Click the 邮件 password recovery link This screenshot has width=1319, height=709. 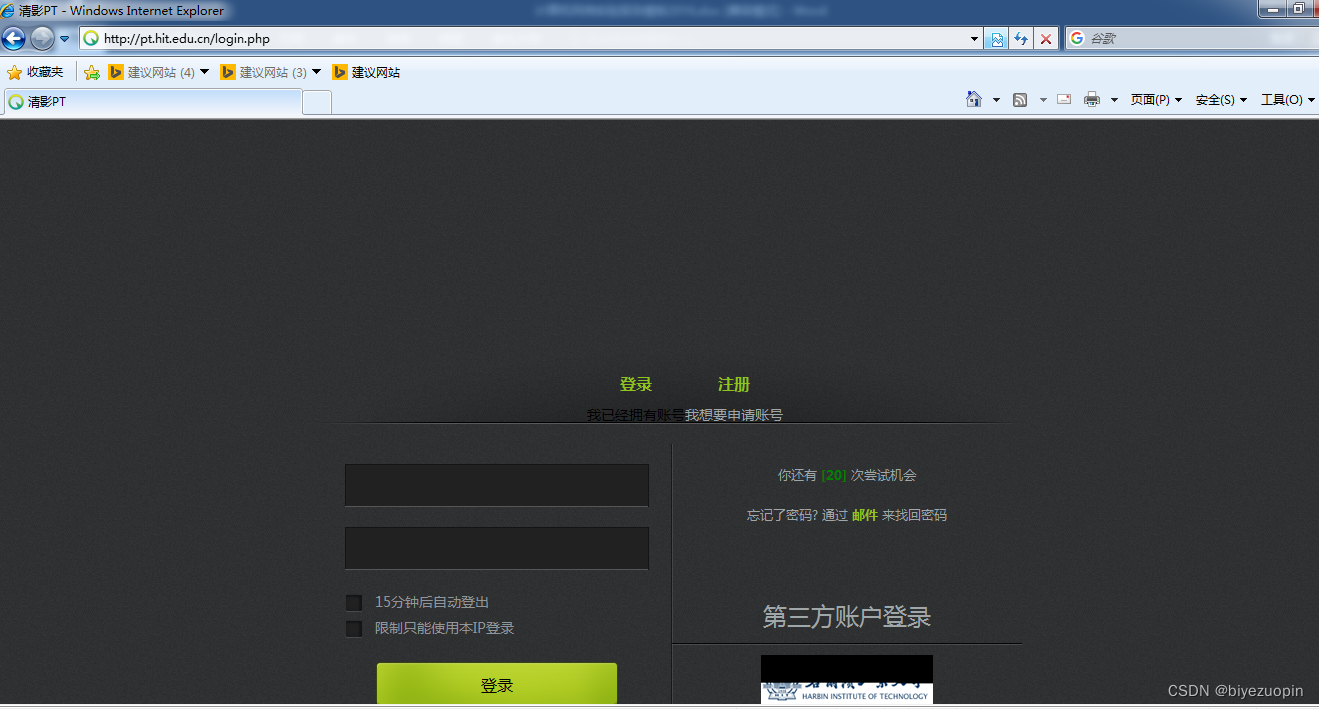866,514
